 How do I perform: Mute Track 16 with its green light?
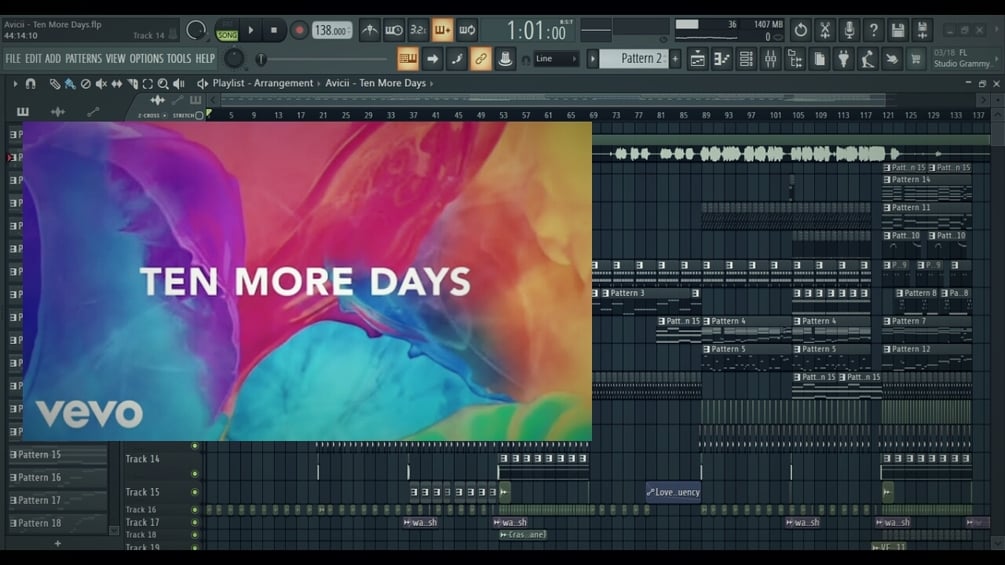[x=195, y=510]
